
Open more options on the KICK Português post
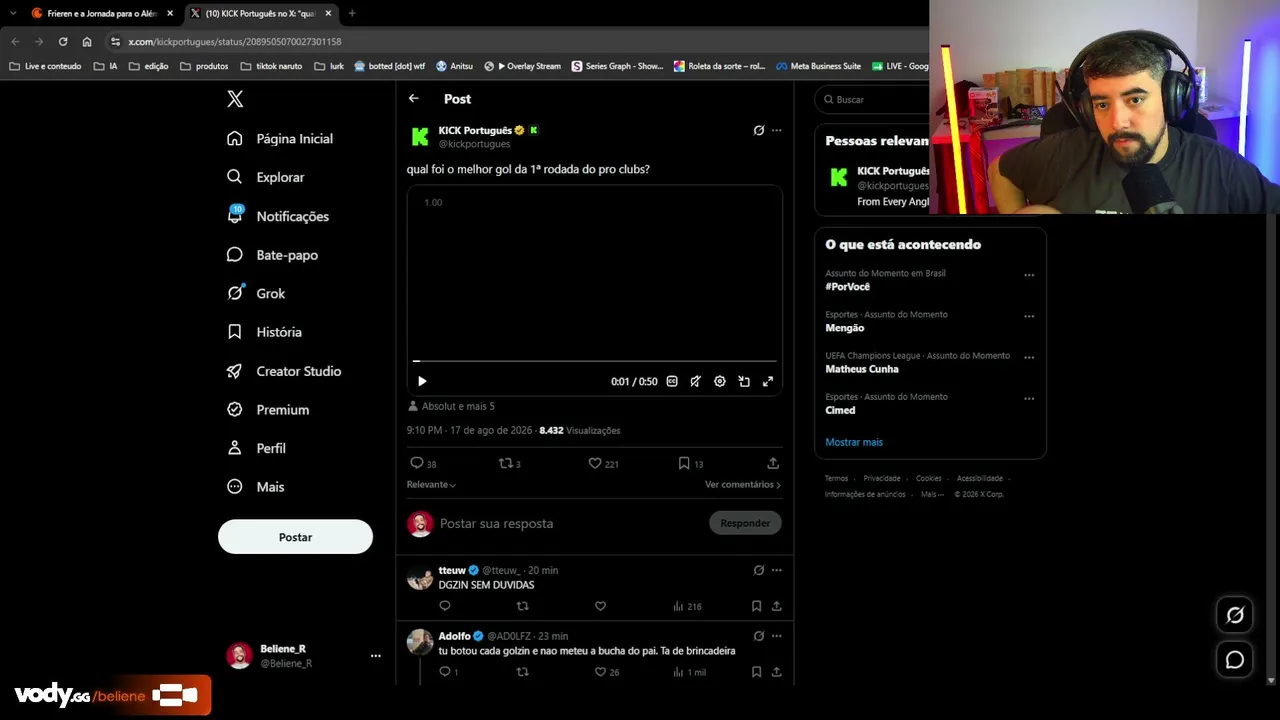coord(776,130)
